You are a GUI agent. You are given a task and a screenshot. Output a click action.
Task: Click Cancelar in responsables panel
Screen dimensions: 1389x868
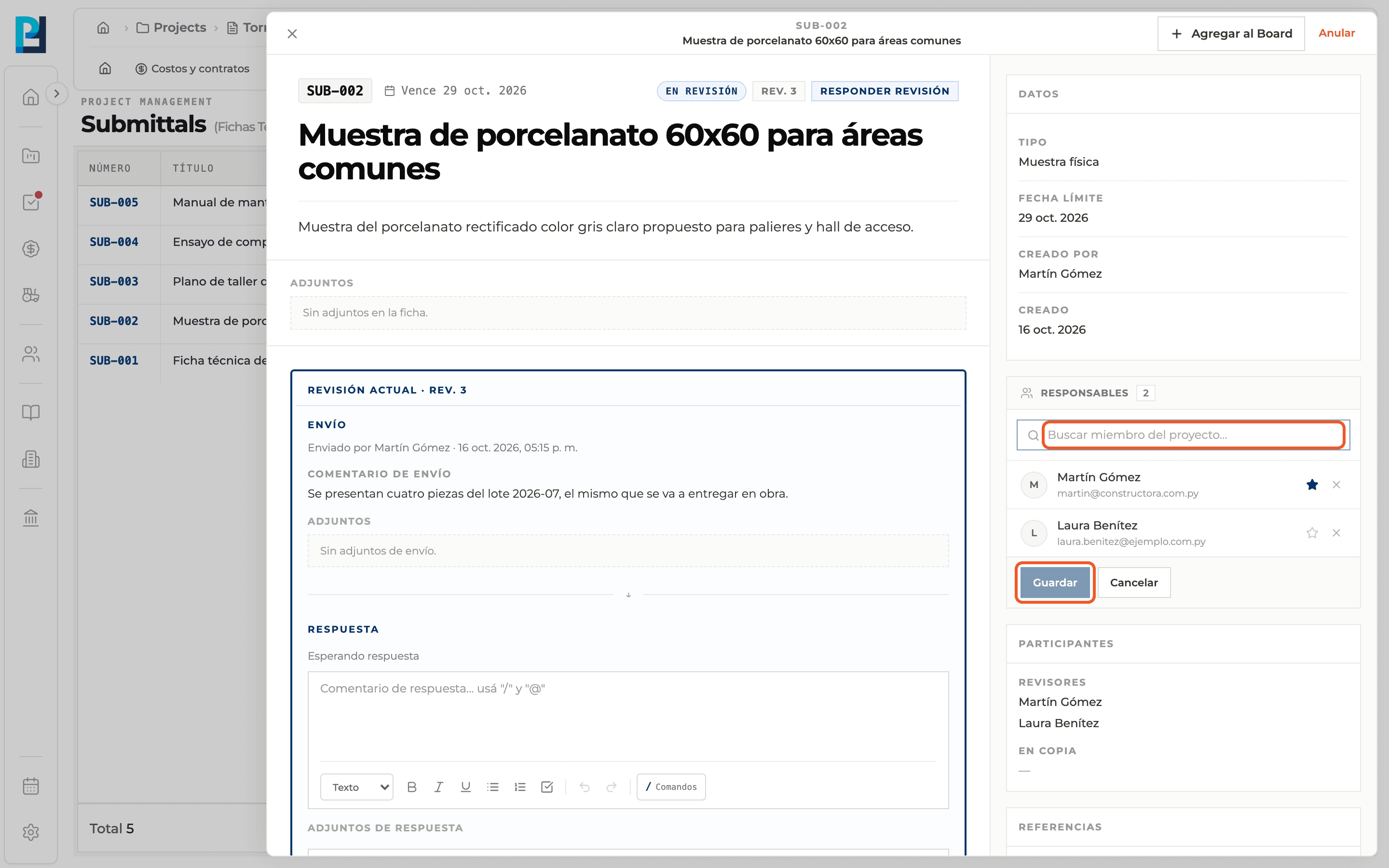coord(1133,582)
